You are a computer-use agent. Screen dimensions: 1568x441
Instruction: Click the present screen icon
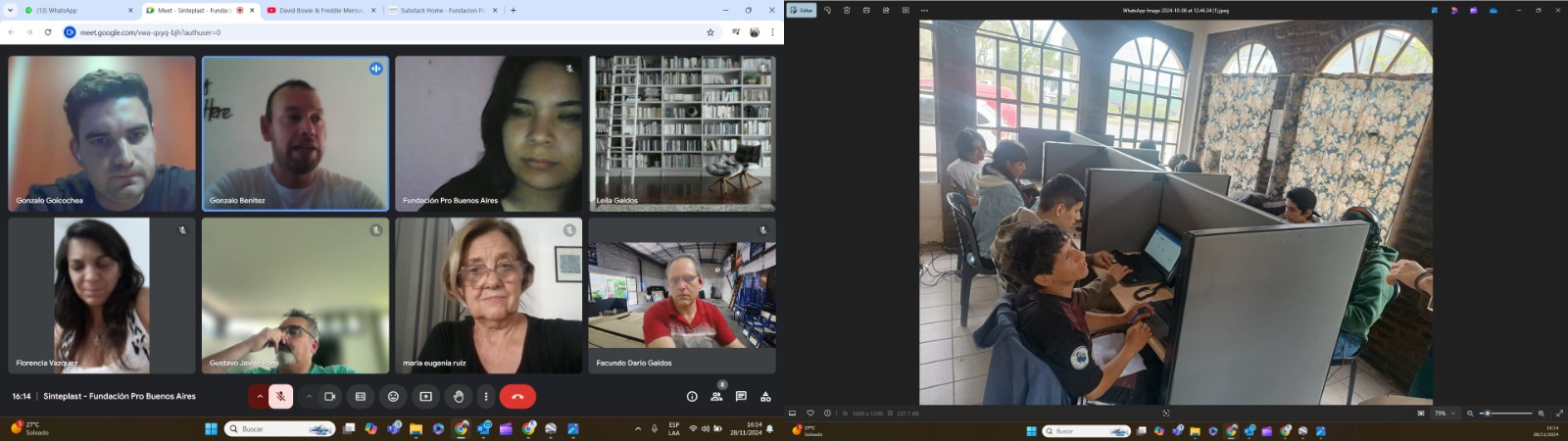point(425,397)
